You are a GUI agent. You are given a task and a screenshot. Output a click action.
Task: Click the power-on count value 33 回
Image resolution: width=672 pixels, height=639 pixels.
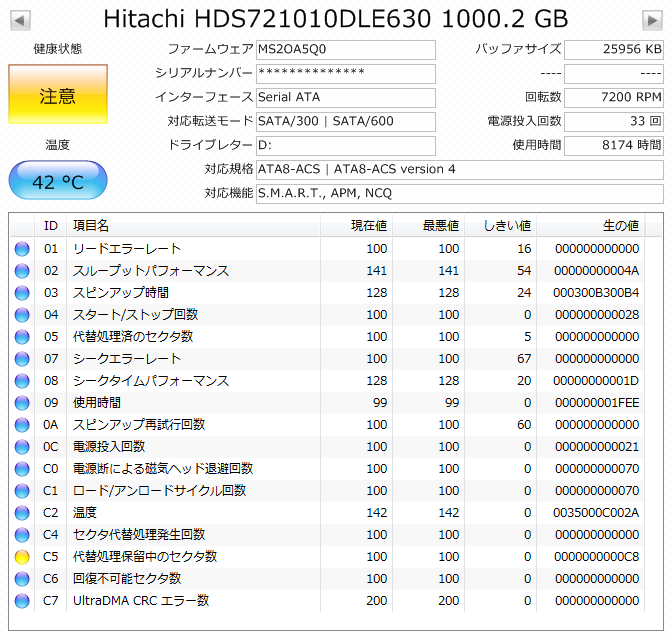[614, 122]
